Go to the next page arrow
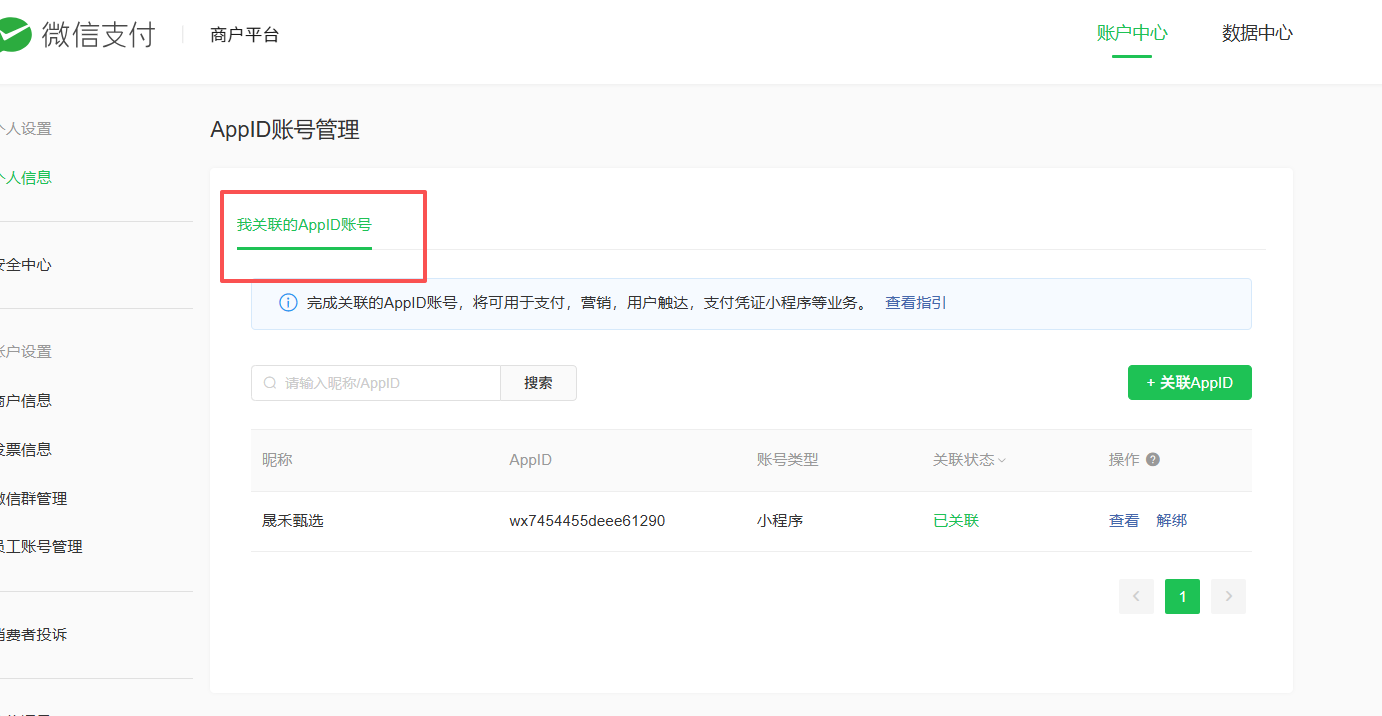Screen dimensions: 1382x716 pos(1228,597)
